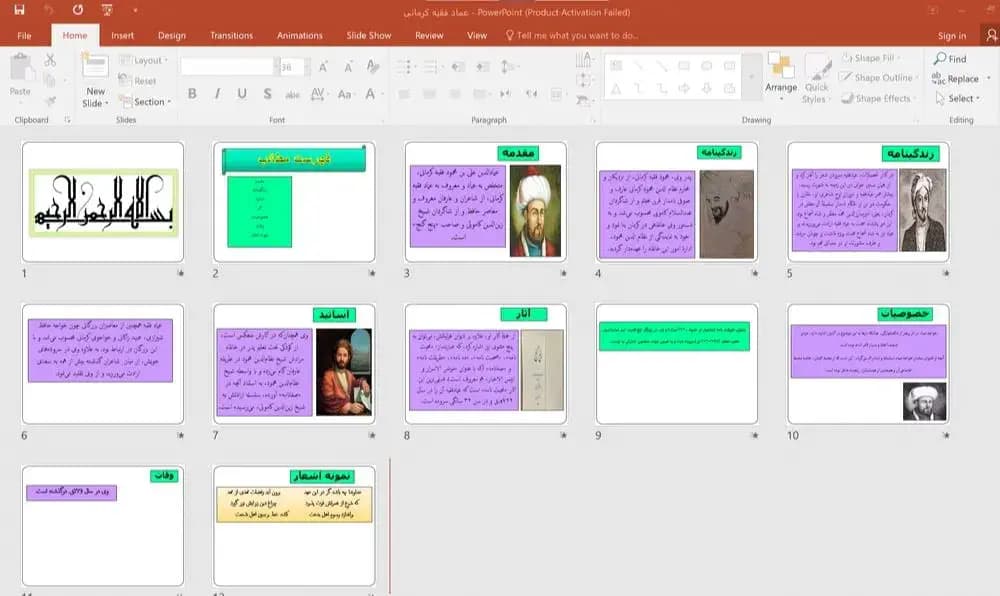This screenshot has height=596, width=1000.
Task: Undo the last action
Action: (x=48, y=10)
